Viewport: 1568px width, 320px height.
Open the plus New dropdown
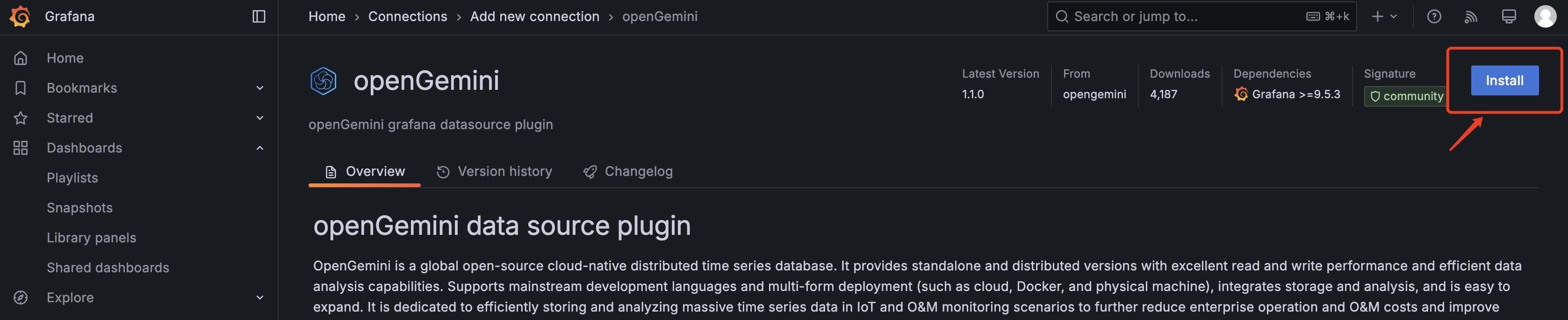tap(1384, 16)
